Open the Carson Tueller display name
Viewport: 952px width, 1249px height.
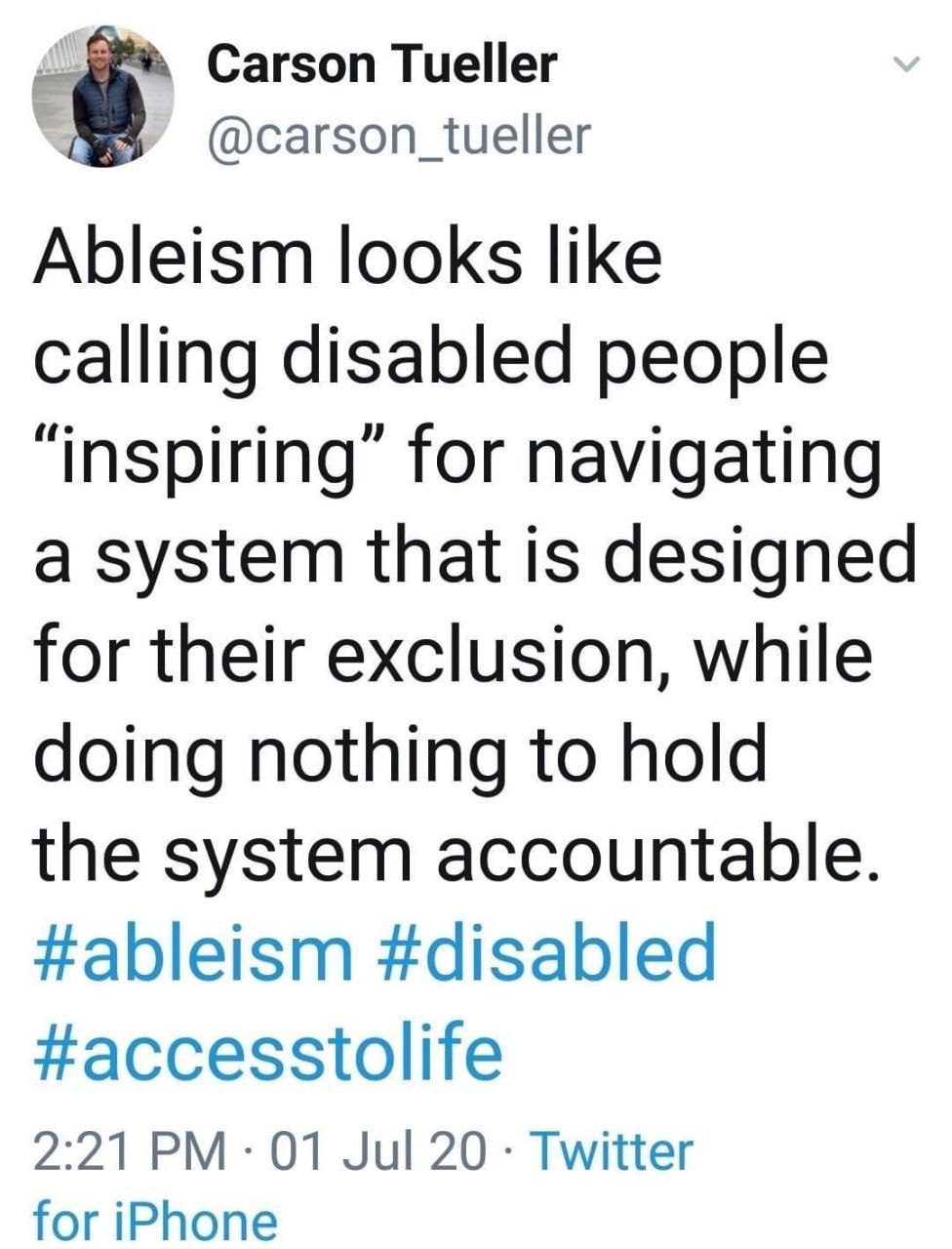click(x=382, y=65)
